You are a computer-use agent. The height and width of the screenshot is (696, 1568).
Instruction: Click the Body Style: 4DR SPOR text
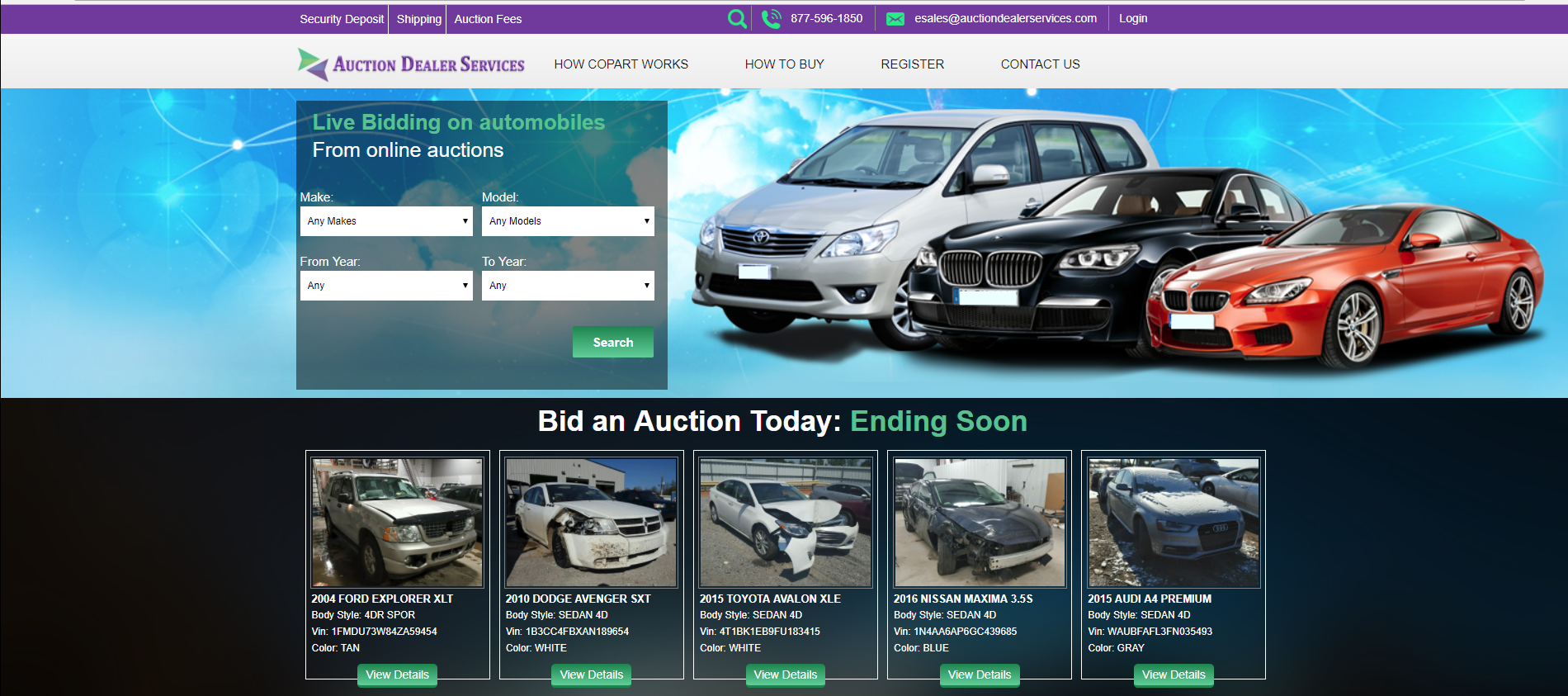(363, 615)
